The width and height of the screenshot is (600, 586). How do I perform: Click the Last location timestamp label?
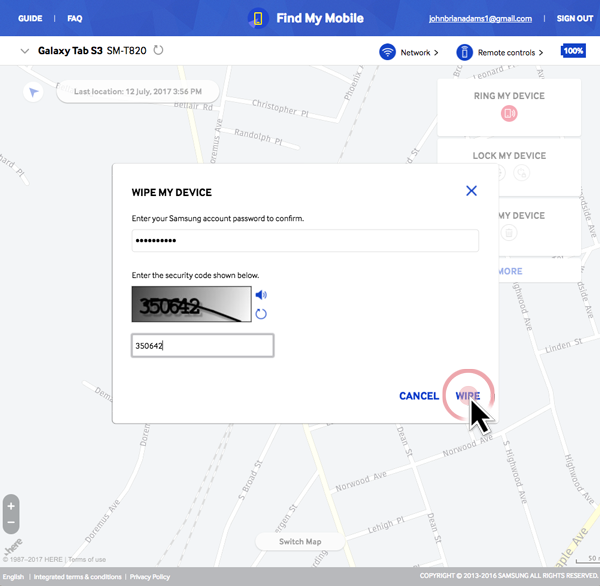138,91
